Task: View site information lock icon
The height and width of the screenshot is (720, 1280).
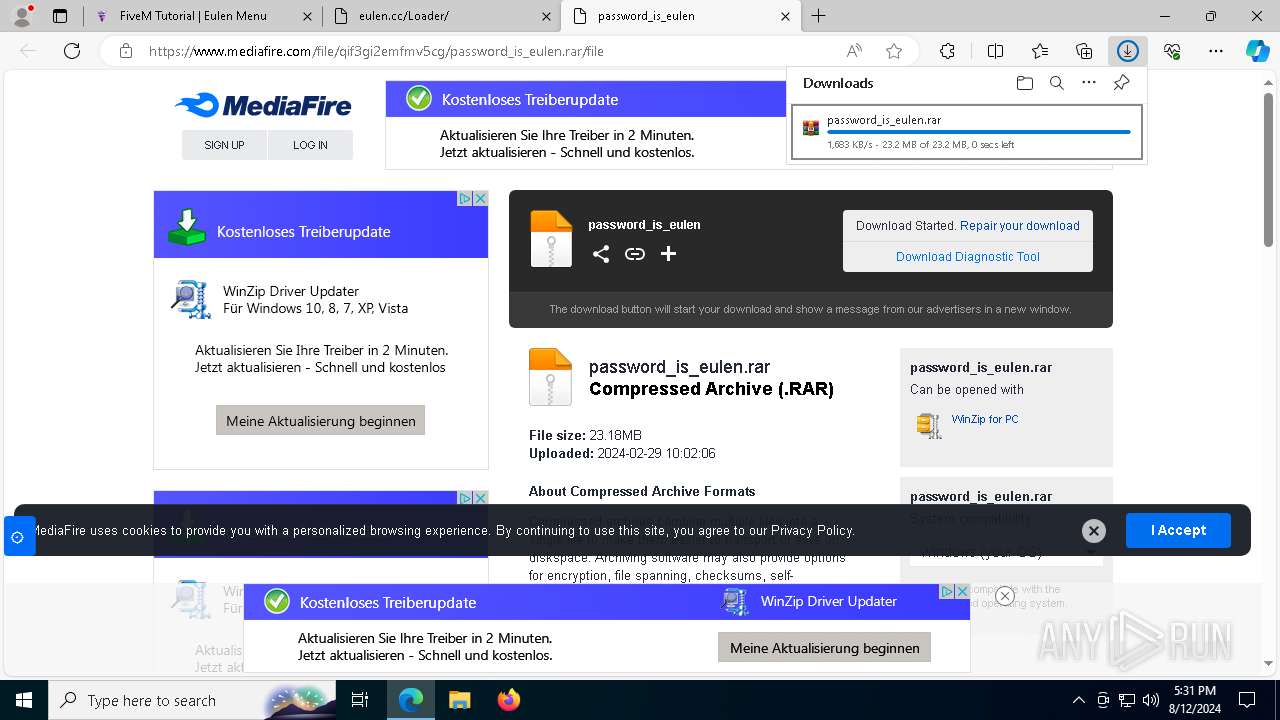Action: coord(126,51)
